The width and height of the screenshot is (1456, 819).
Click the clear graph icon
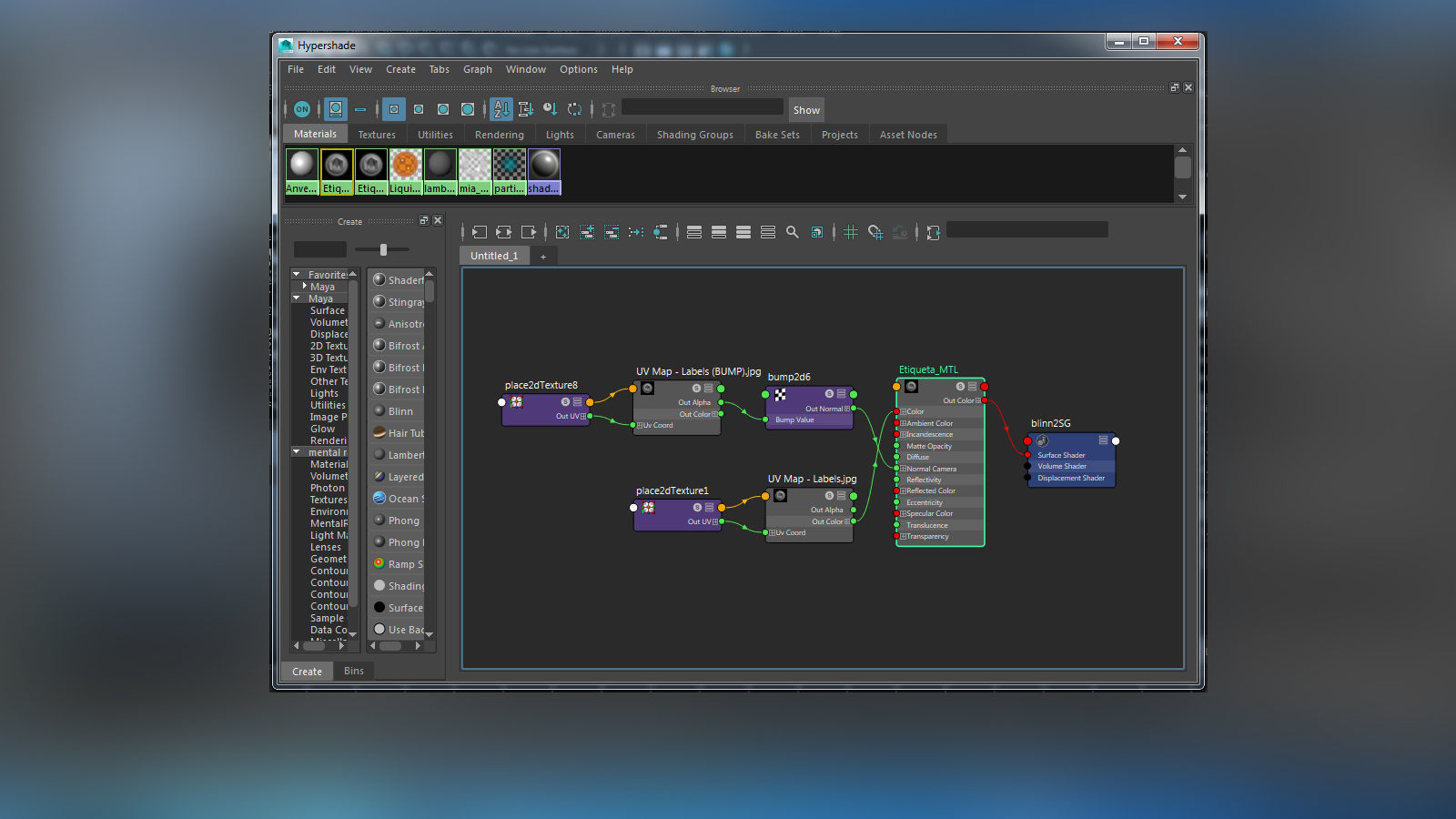[x=562, y=232]
